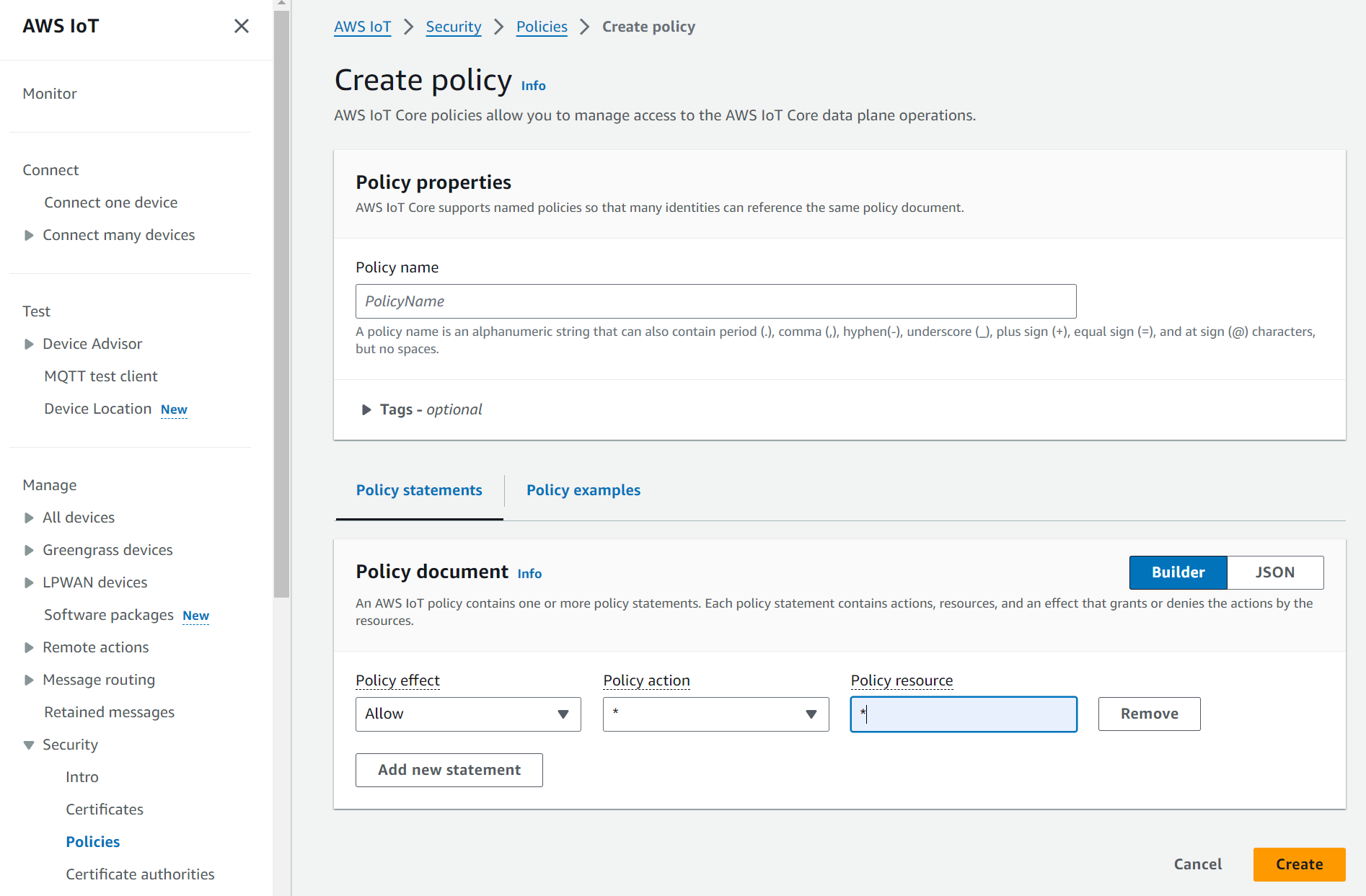Open the Policy action dropdown

[x=715, y=714]
